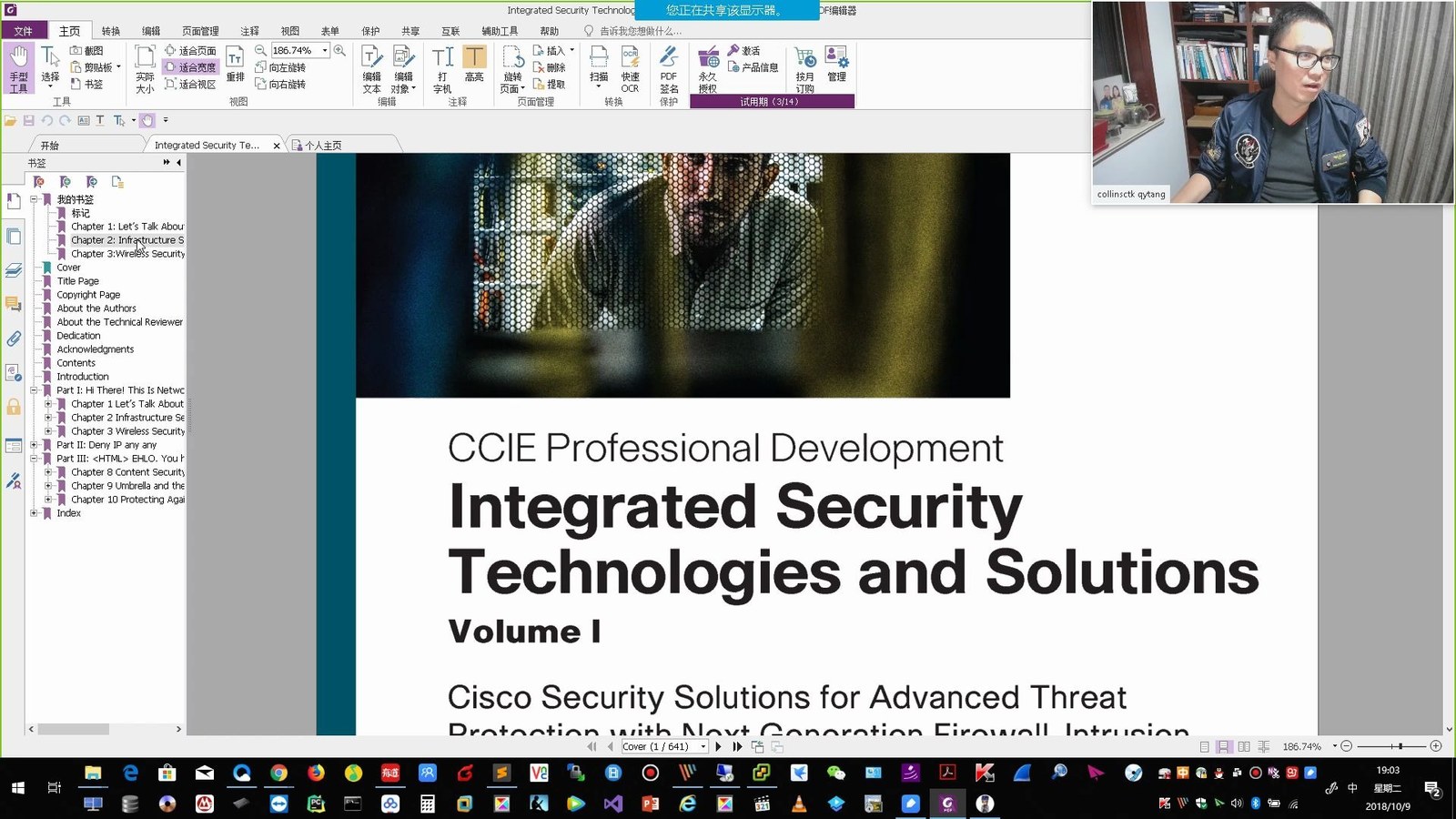Click the Manage (管理) icon
Screen dimensions: 1456x819
pos(837,65)
